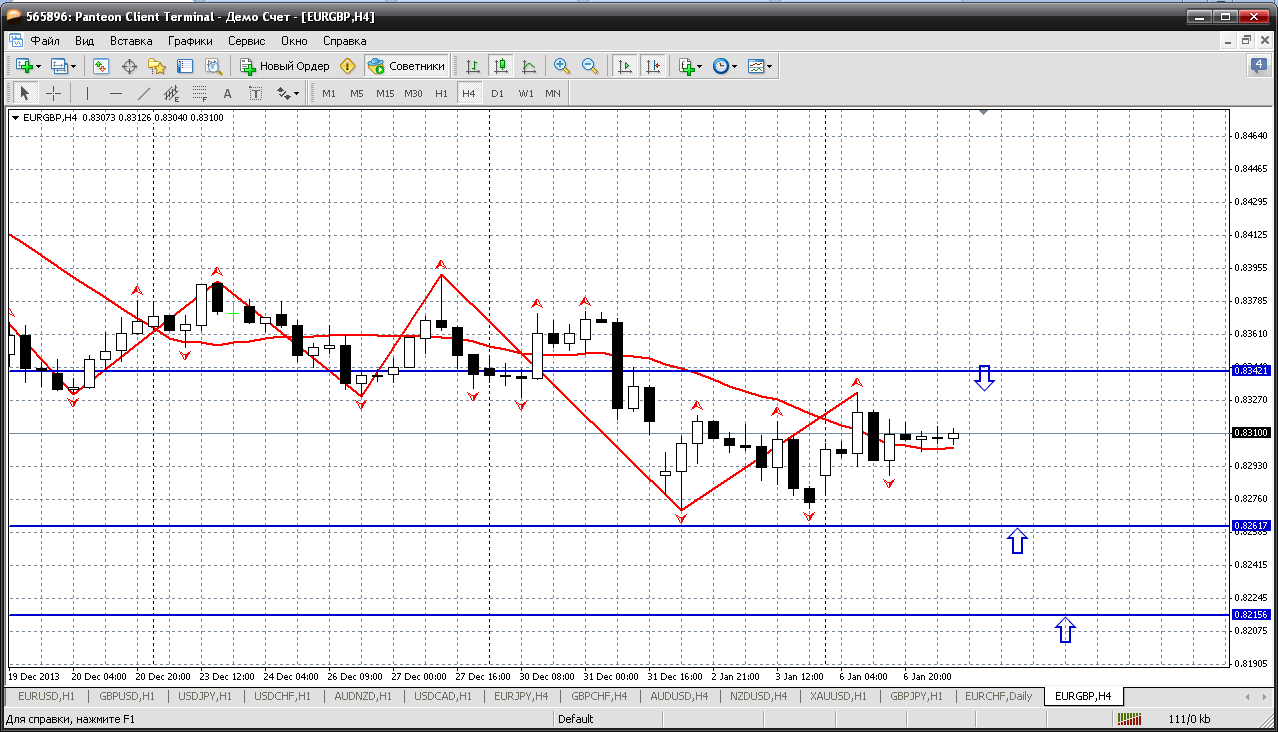Open the Indicators list icon
1278x732 pixels.
coord(686,66)
